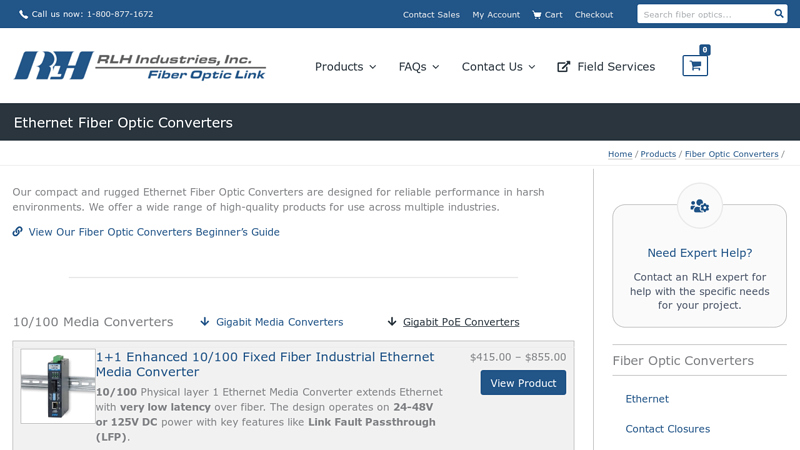Open the media converter product thumbnail
The width and height of the screenshot is (800, 450).
pyautogui.click(x=58, y=386)
